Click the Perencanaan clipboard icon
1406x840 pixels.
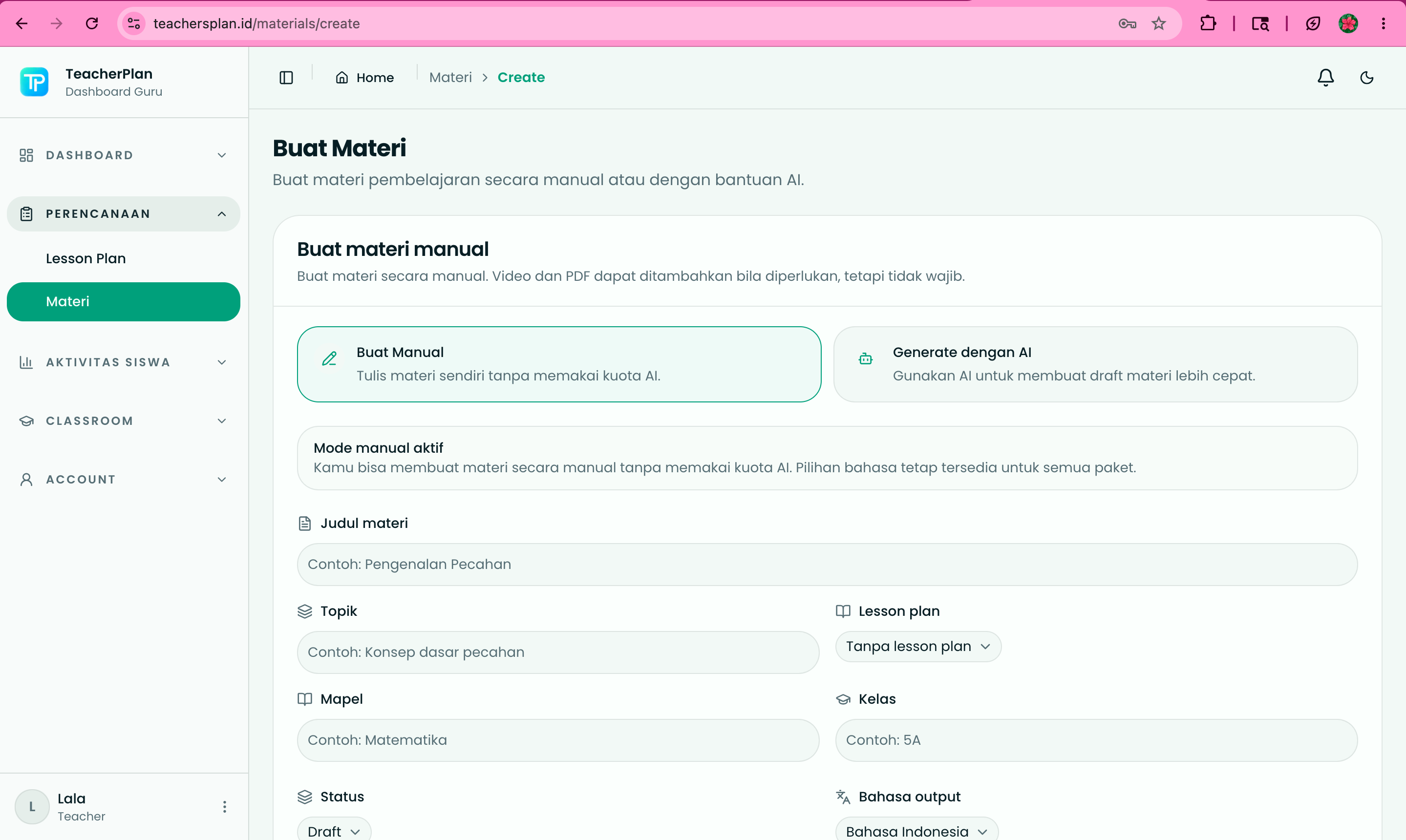(26, 214)
